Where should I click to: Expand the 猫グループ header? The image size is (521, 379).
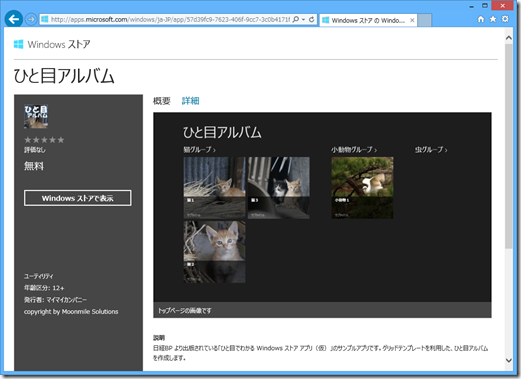pyautogui.click(x=200, y=150)
